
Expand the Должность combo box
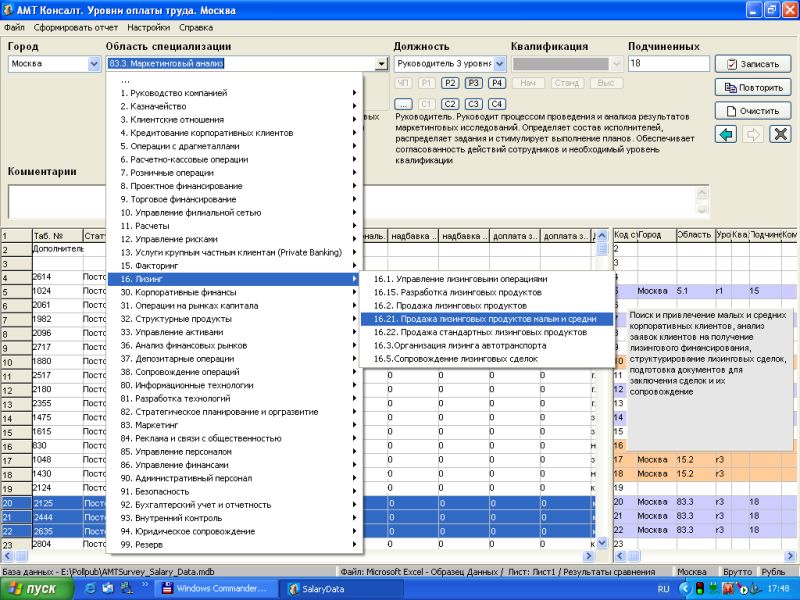coord(500,64)
